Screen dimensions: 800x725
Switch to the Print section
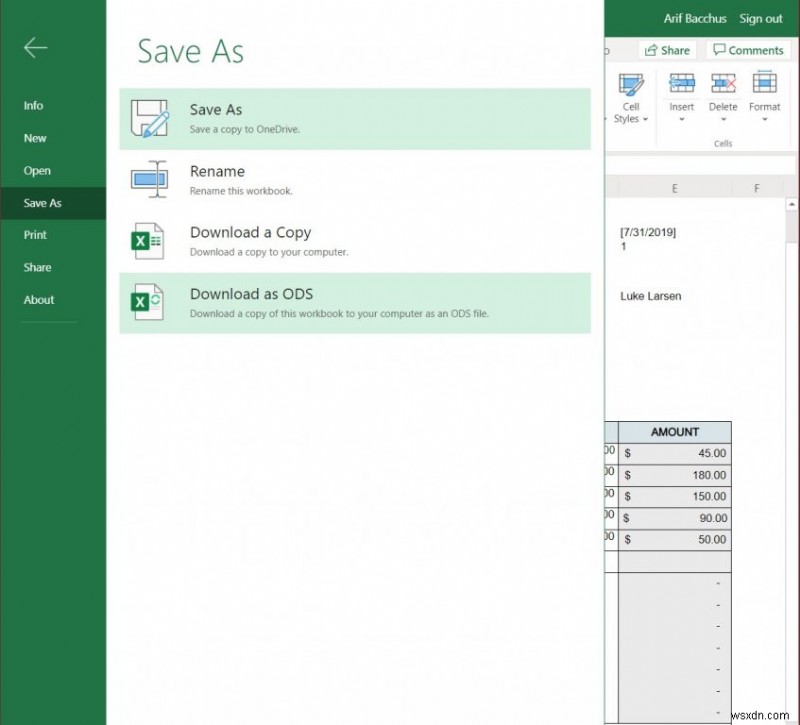[35, 235]
